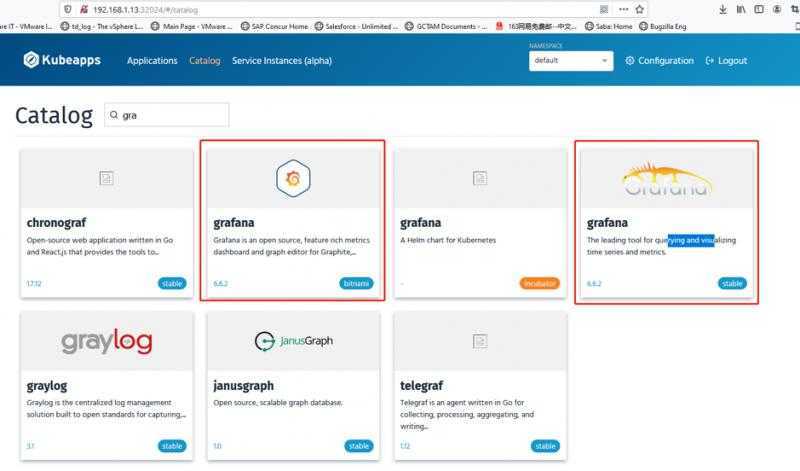Click the bitnami badge on grafana

pyautogui.click(x=356, y=283)
